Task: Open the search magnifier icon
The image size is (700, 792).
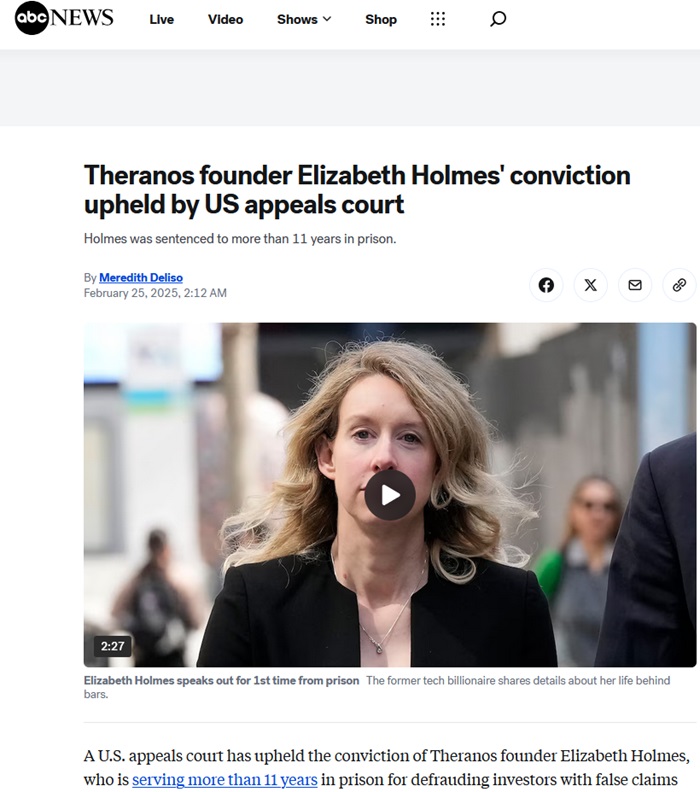Action: click(498, 19)
